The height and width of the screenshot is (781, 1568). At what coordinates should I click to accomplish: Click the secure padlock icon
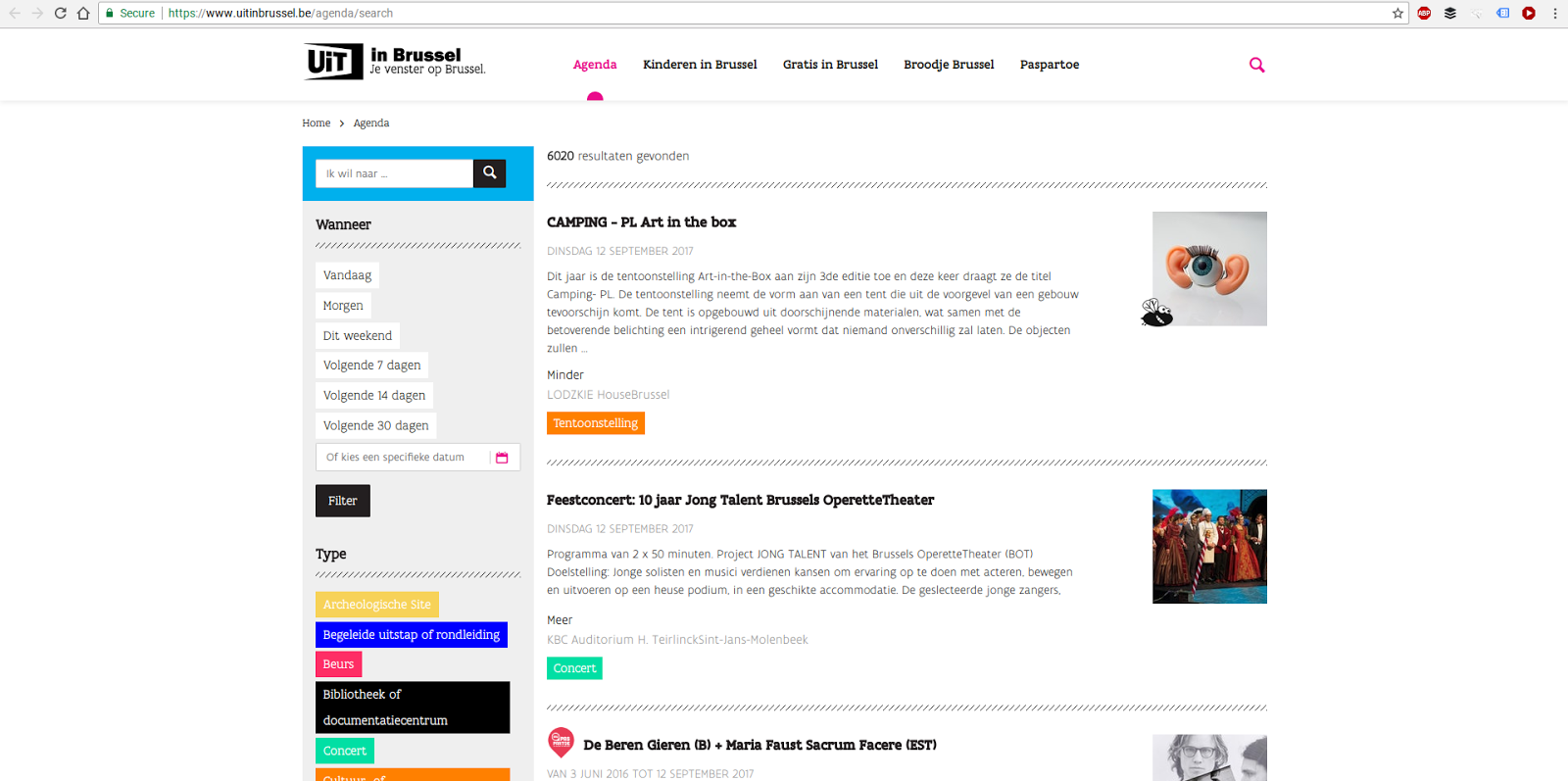coord(110,13)
